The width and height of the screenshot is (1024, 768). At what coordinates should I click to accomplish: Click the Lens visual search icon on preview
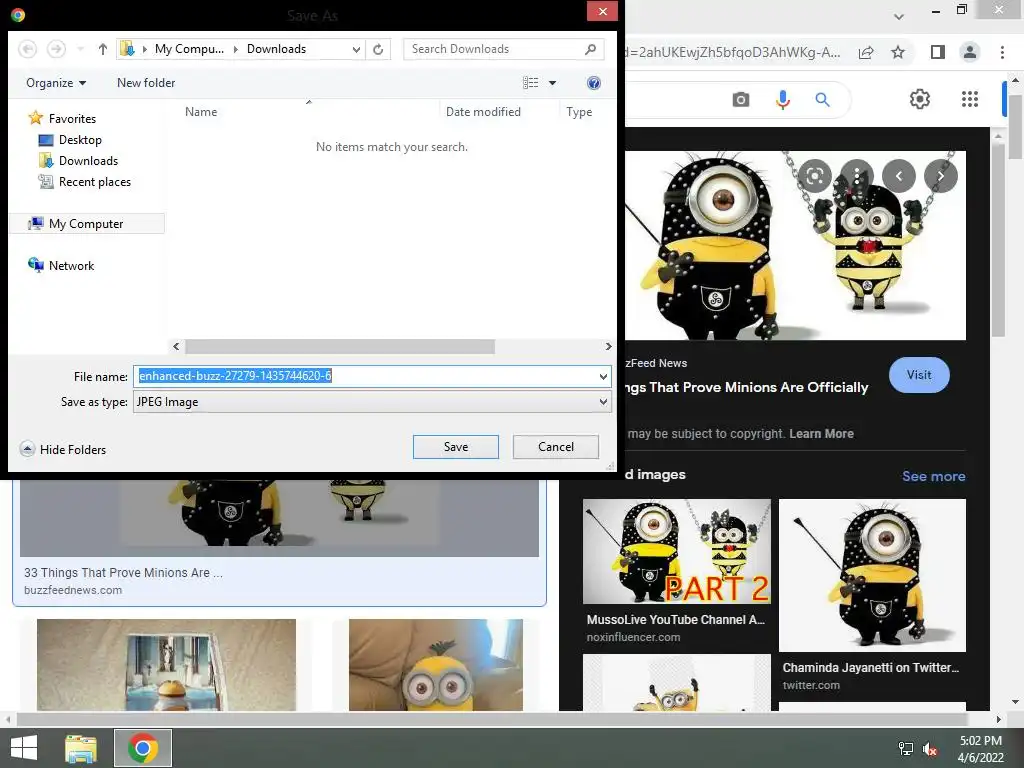(x=814, y=176)
